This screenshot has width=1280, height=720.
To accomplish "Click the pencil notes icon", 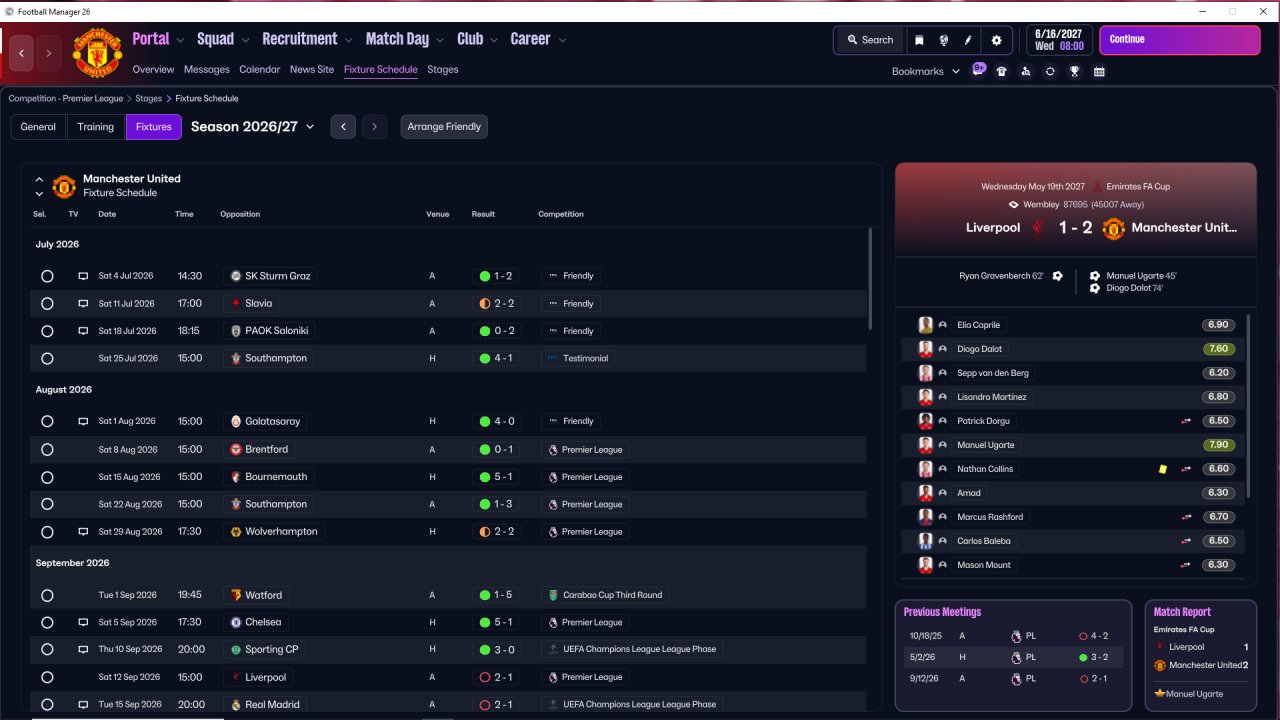I will [x=968, y=40].
